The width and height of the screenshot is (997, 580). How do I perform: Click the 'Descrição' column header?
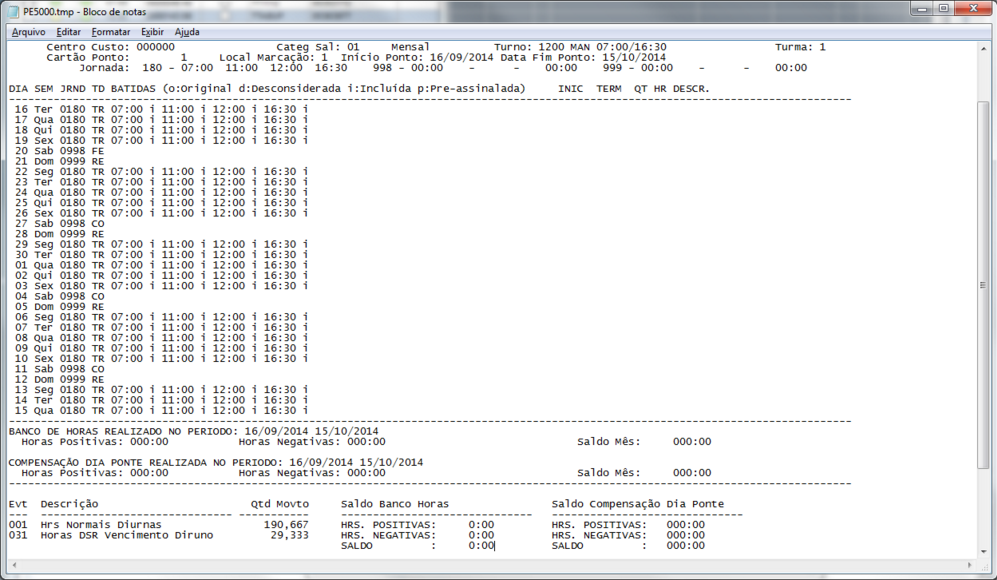point(69,504)
